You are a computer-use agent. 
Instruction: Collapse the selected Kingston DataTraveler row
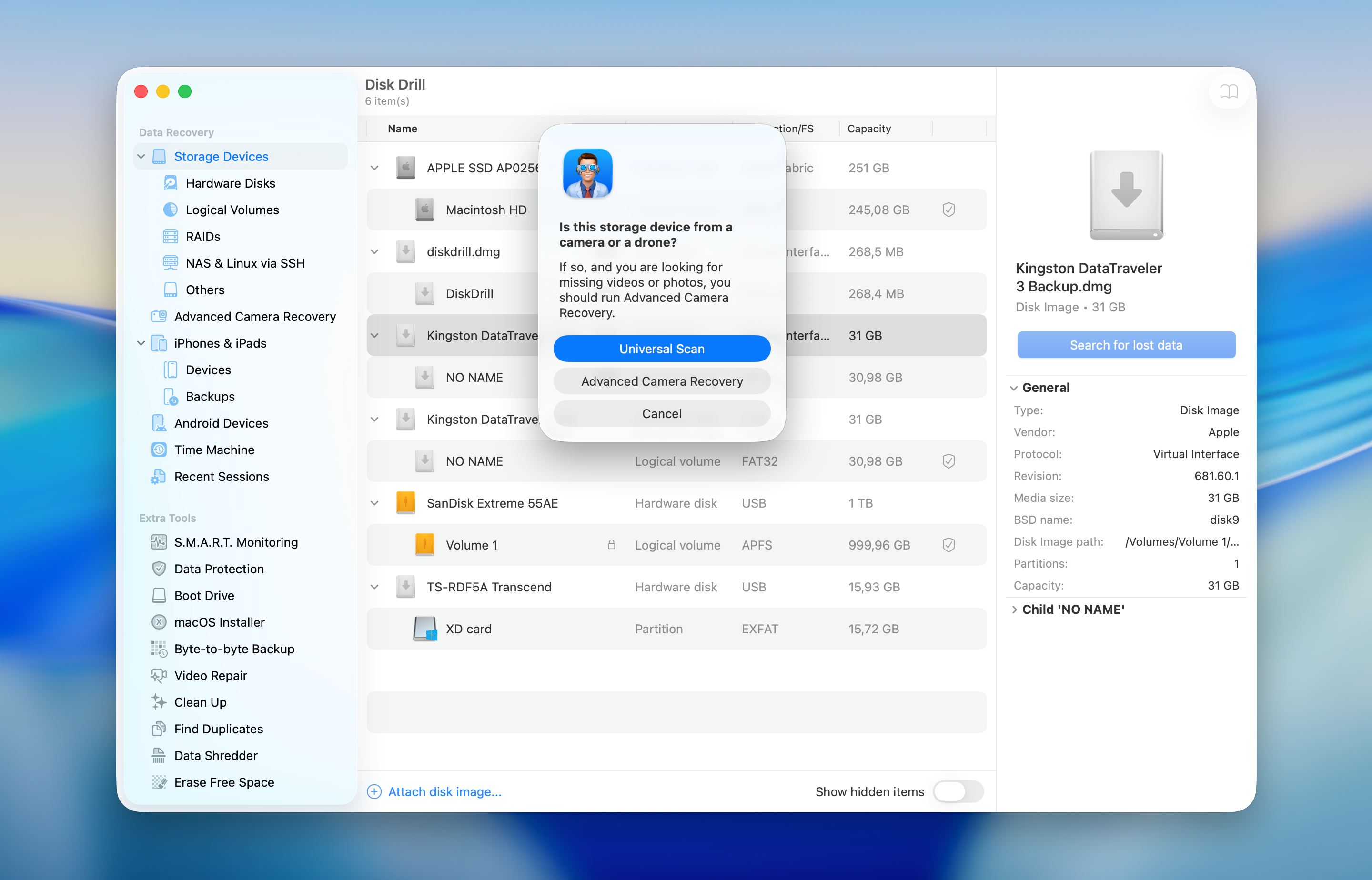click(x=374, y=335)
